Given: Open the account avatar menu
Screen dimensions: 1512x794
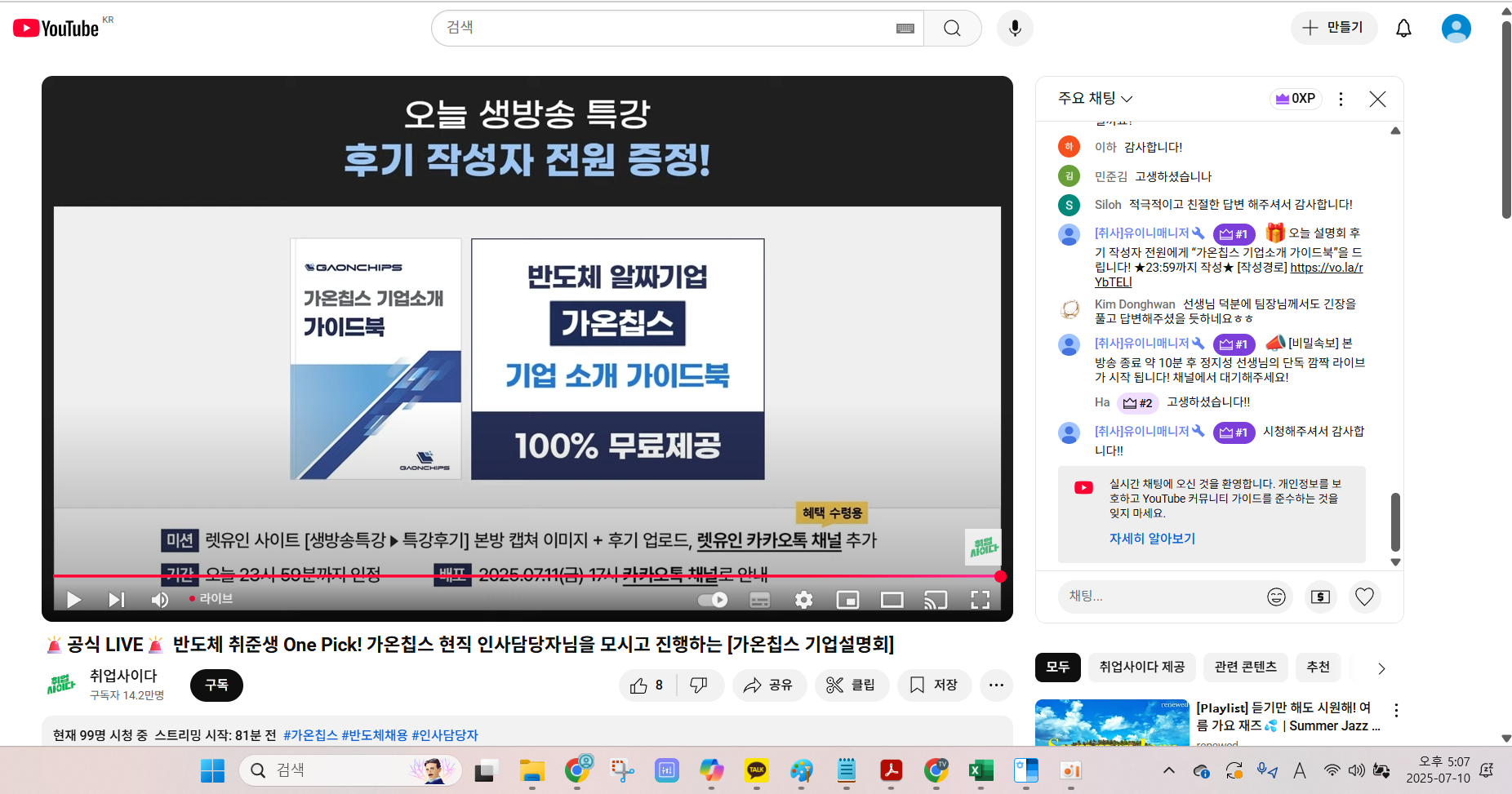Looking at the screenshot, I should tap(1456, 29).
